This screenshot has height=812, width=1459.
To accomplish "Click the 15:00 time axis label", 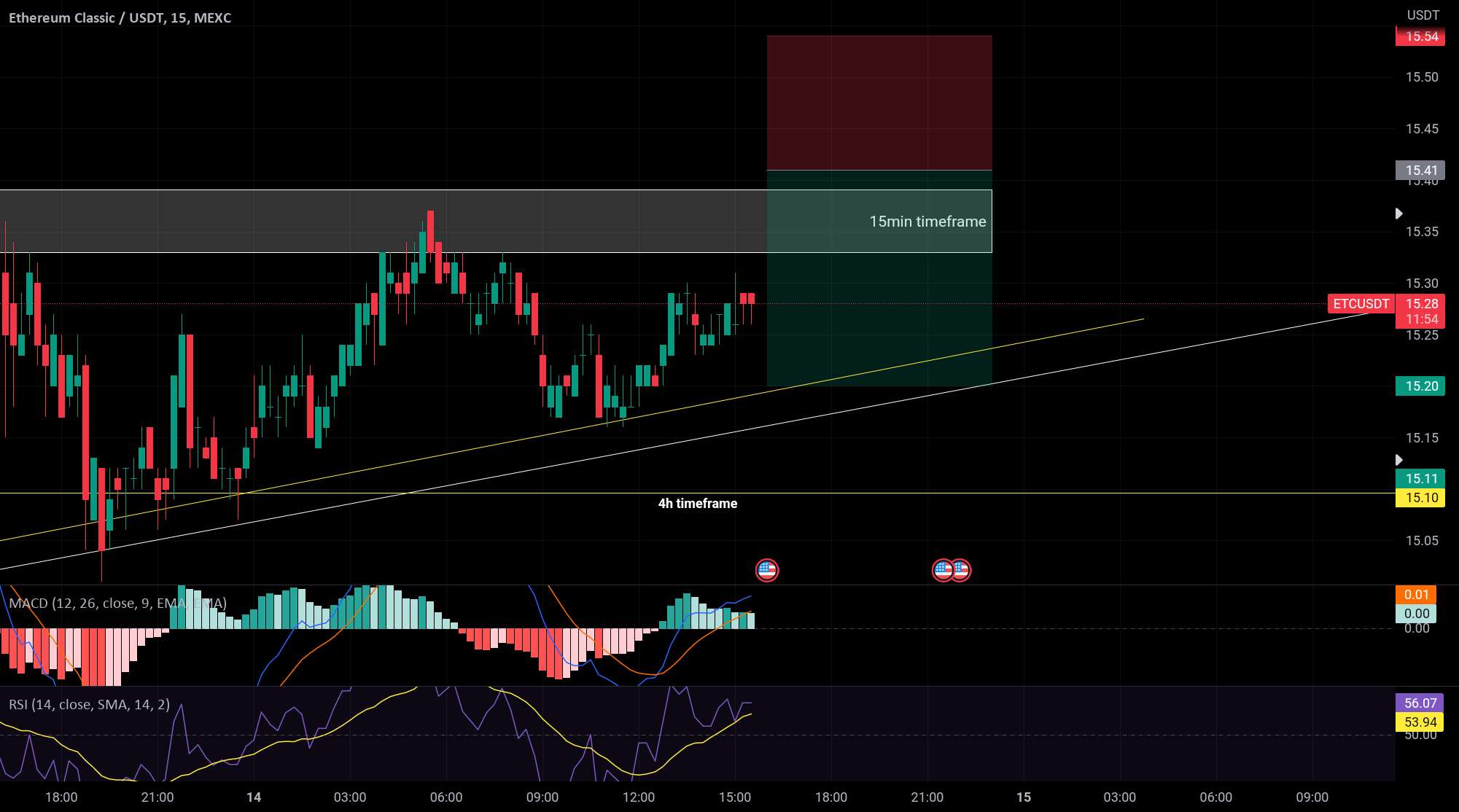I will (x=735, y=797).
